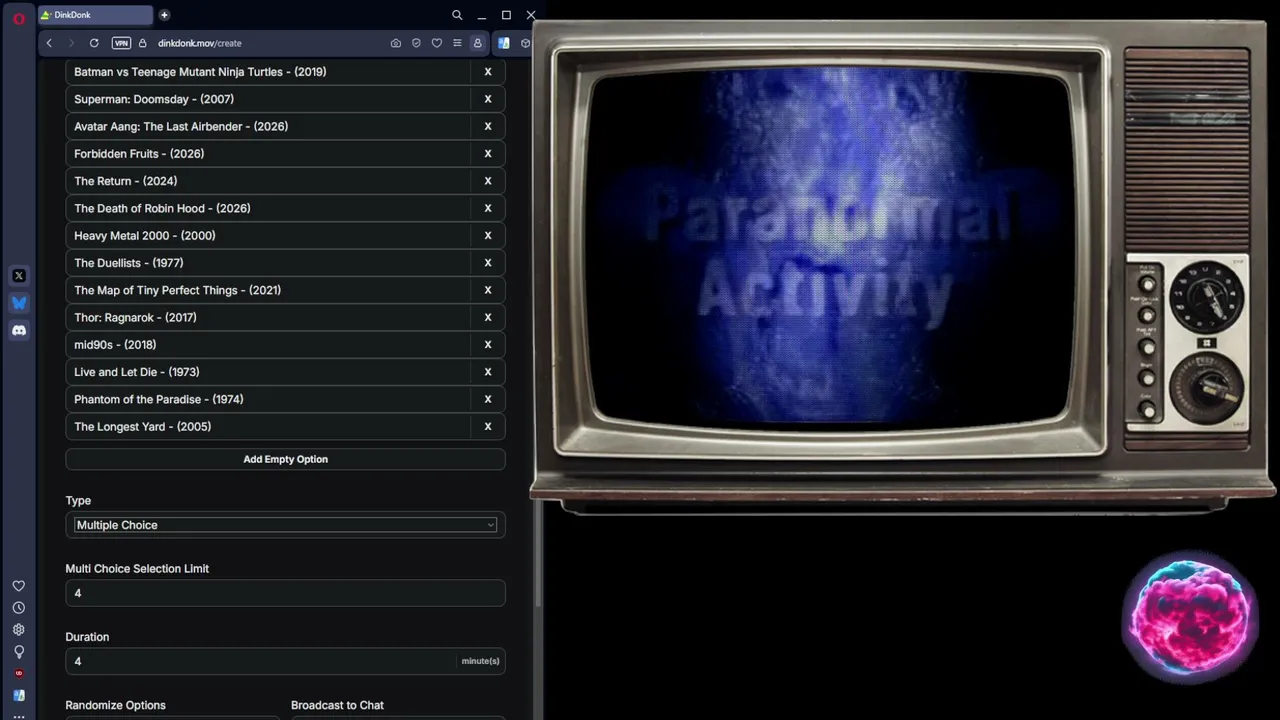Open the red extension icon in the sidebar
This screenshot has width=1280, height=720.
[19, 674]
